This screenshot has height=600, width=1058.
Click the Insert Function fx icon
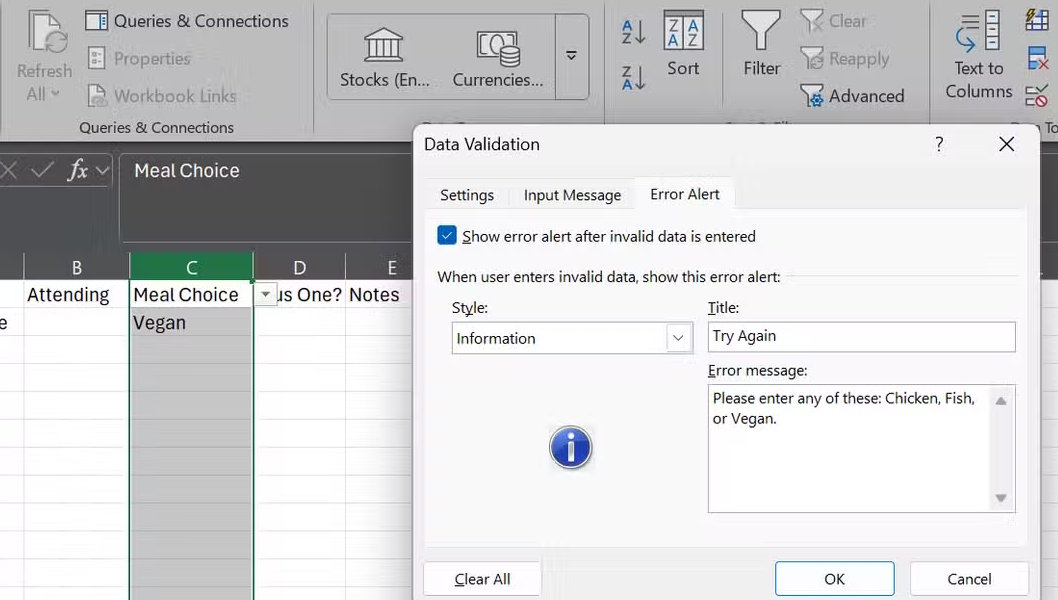[78, 171]
